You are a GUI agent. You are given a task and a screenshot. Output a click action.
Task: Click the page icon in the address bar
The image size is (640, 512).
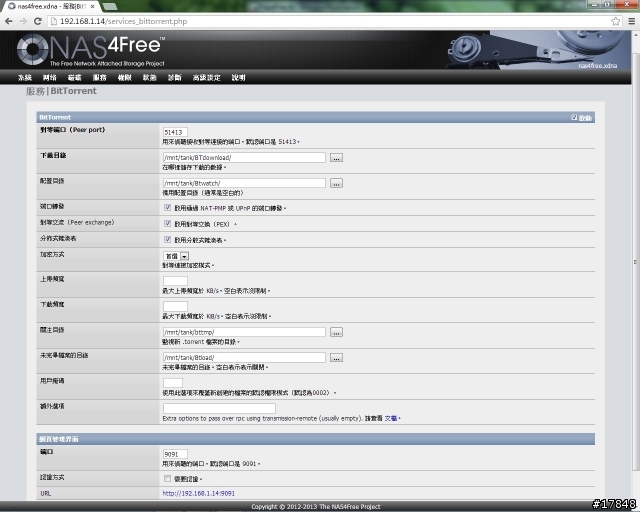(x=53, y=21)
